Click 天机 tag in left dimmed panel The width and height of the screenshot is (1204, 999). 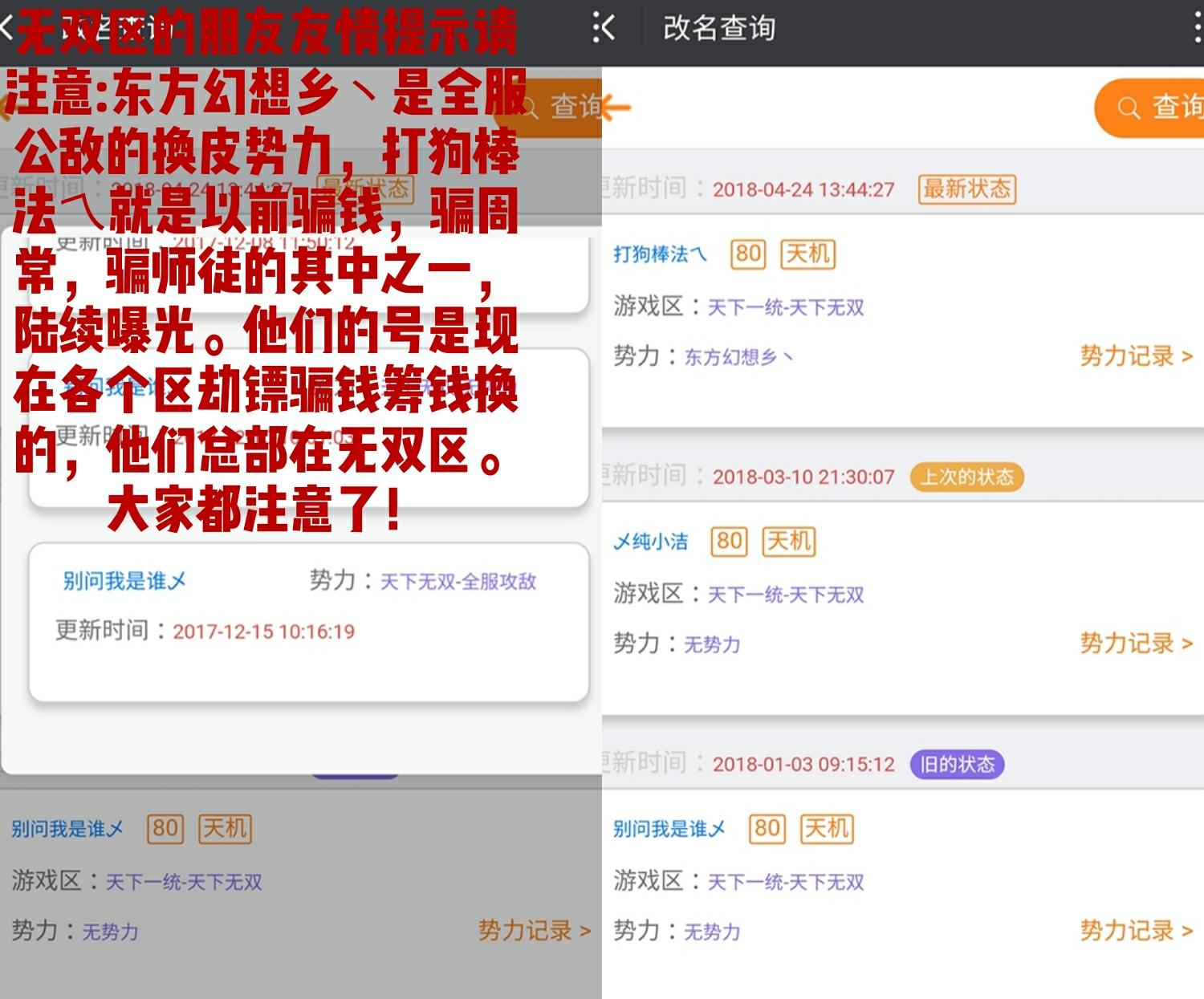(x=225, y=829)
